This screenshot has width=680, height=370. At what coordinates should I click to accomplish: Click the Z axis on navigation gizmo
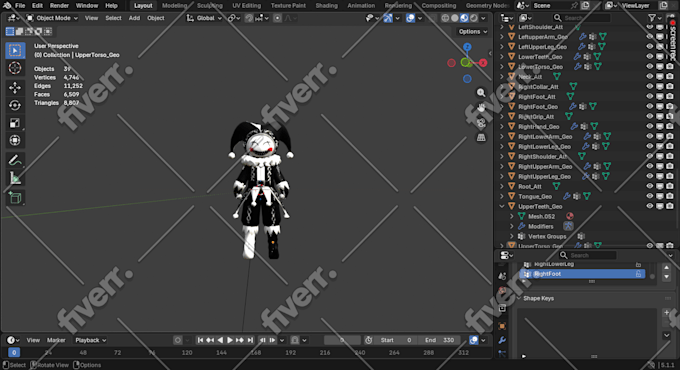point(467,47)
